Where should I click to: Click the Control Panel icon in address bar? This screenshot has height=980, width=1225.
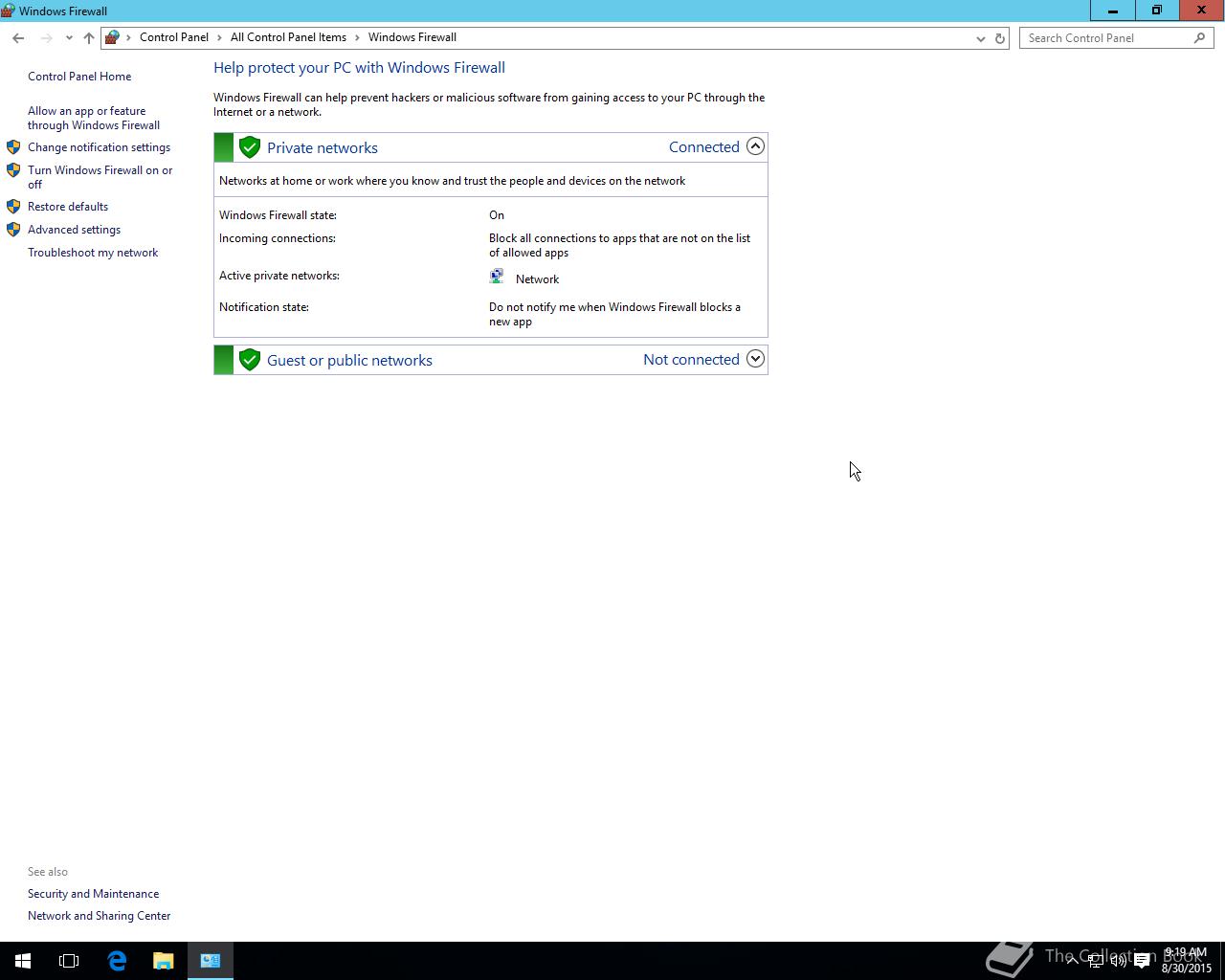tap(113, 37)
